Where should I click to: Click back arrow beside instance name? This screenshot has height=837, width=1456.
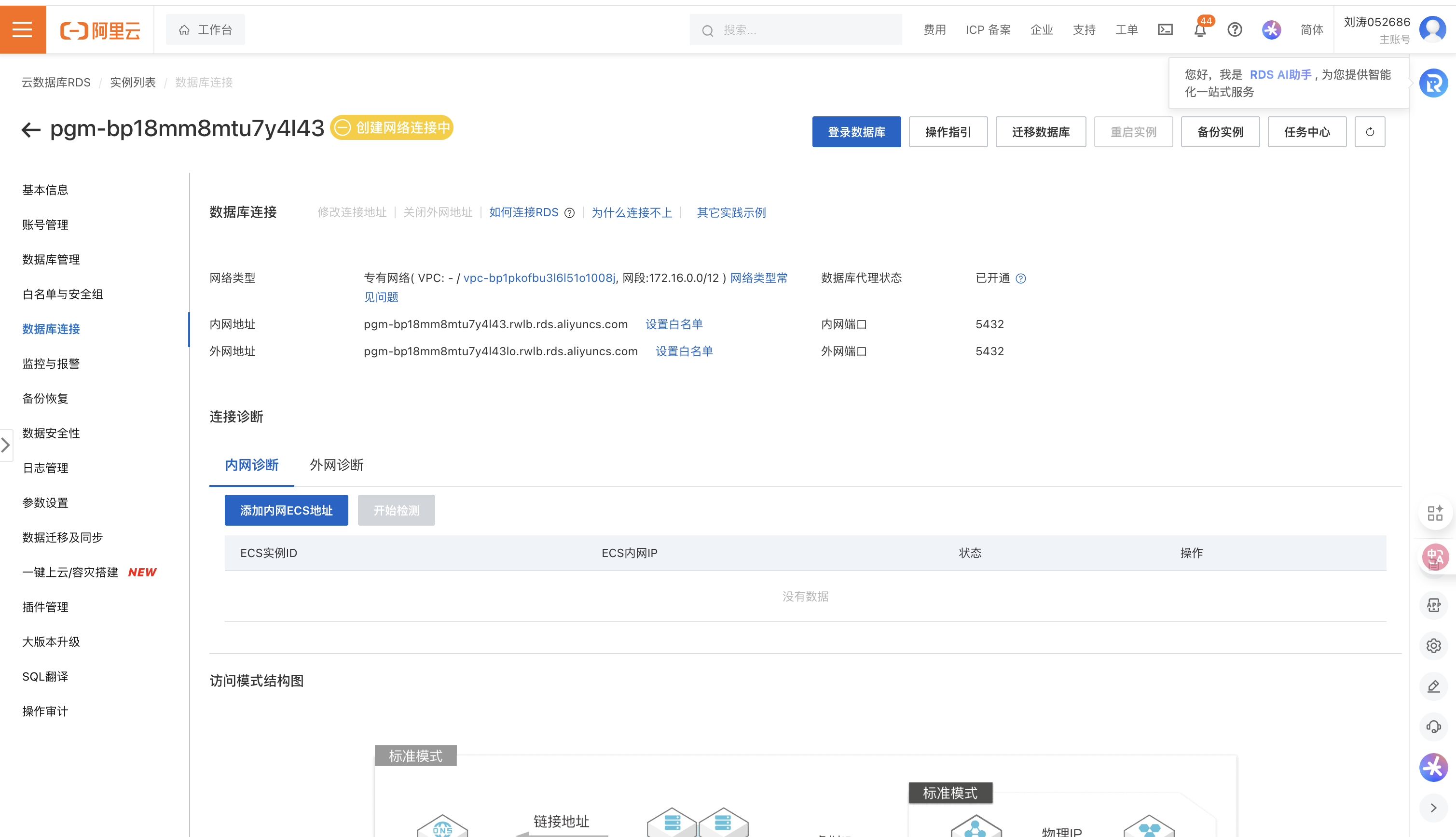(x=31, y=130)
